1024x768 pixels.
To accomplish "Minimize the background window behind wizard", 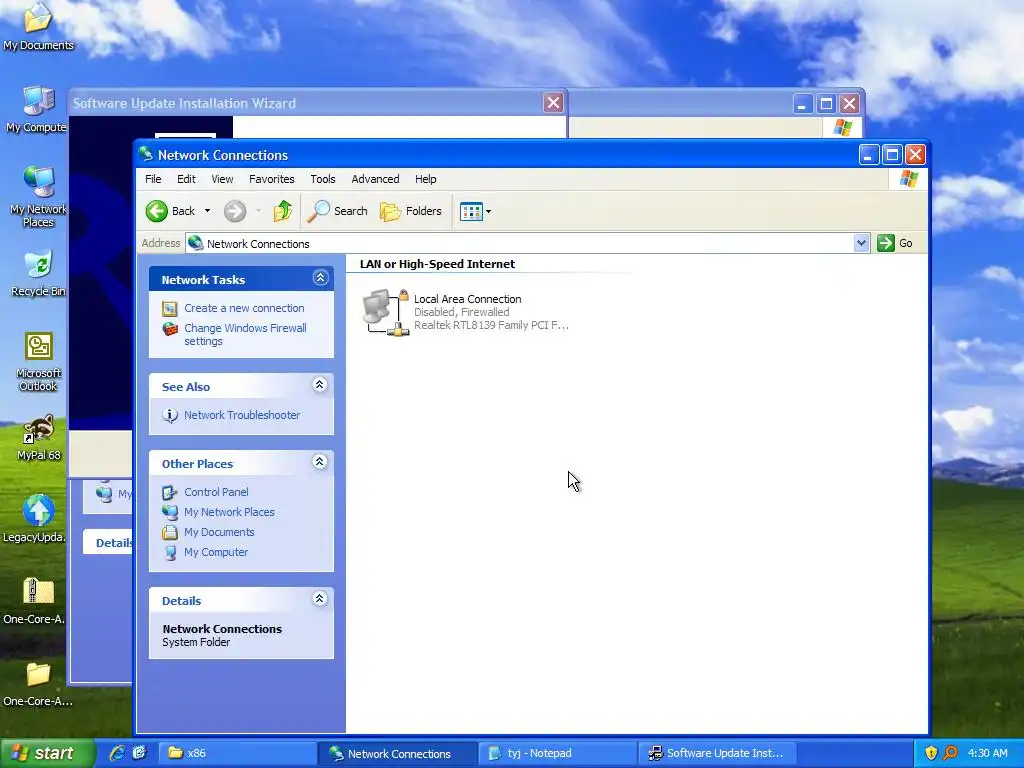I will 803,103.
